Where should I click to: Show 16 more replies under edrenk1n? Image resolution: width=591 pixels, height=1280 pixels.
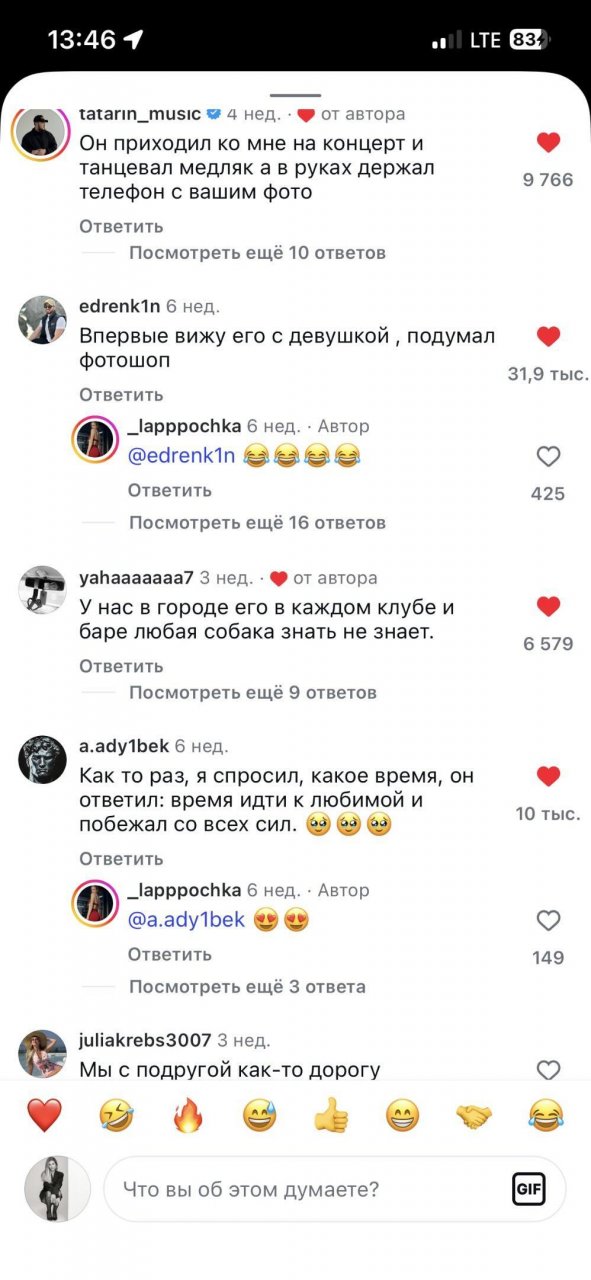point(257,523)
